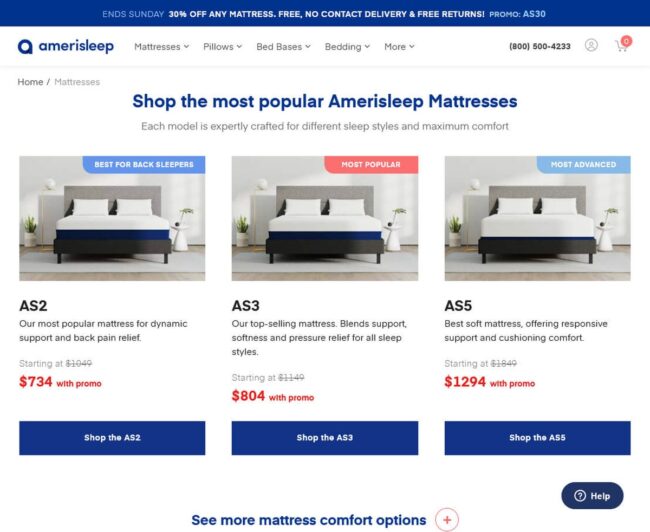Viewport: 650px width, 532px height.
Task: Open the More navigation menu
Action: pos(399,46)
